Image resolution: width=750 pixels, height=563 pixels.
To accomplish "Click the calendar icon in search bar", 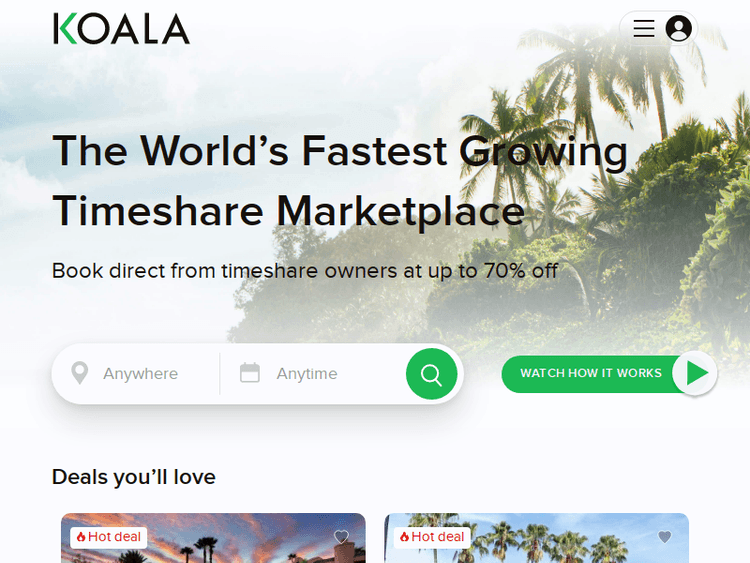I will [250, 373].
